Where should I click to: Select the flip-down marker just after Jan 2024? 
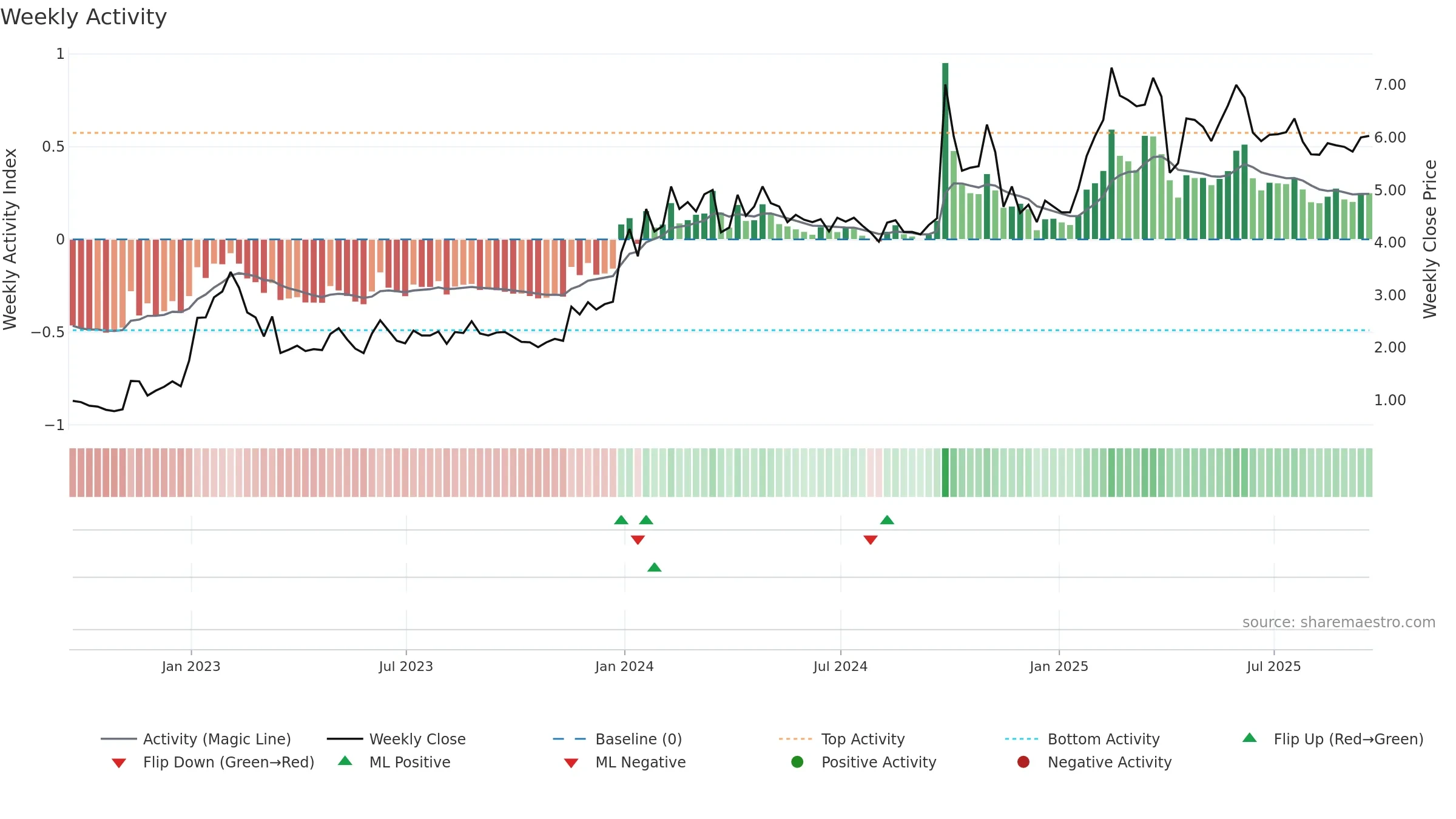[638, 540]
